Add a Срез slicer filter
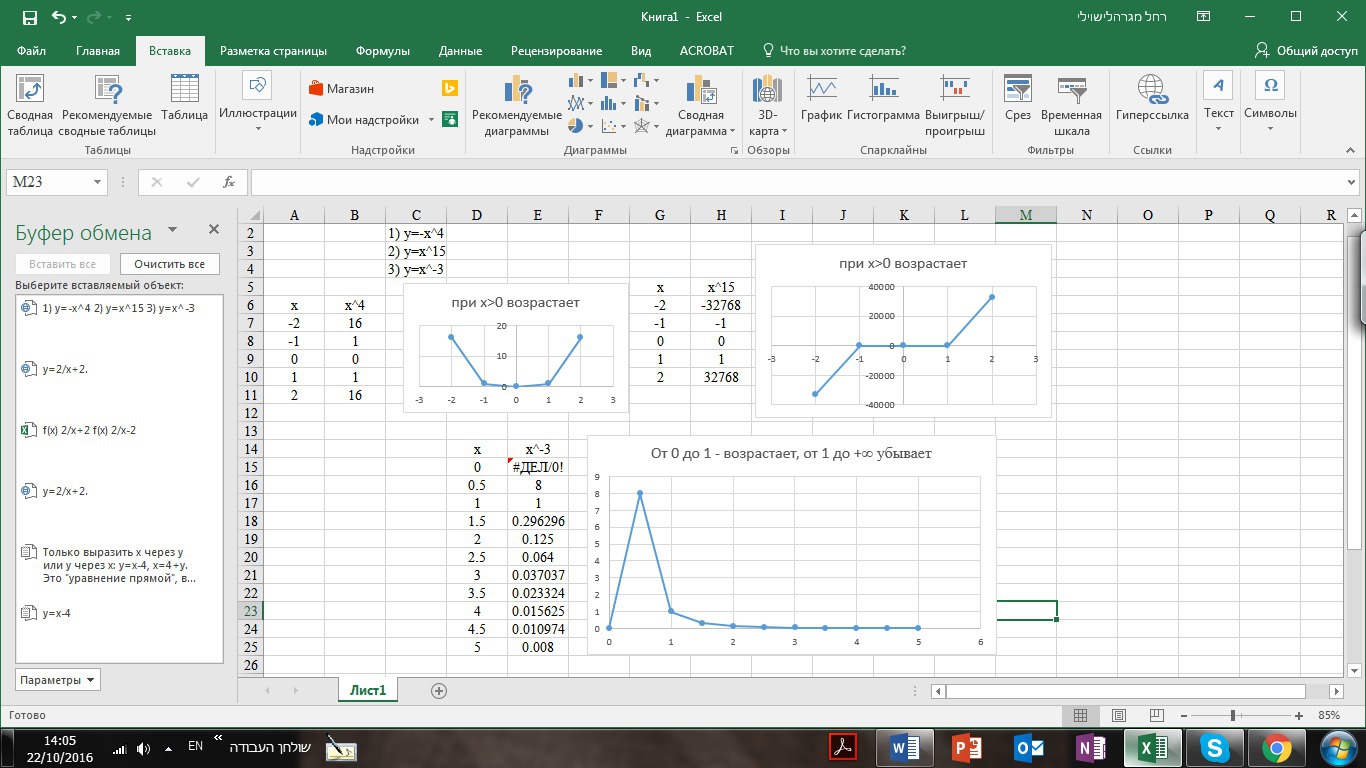Viewport: 1366px width, 768px height. [x=1018, y=92]
